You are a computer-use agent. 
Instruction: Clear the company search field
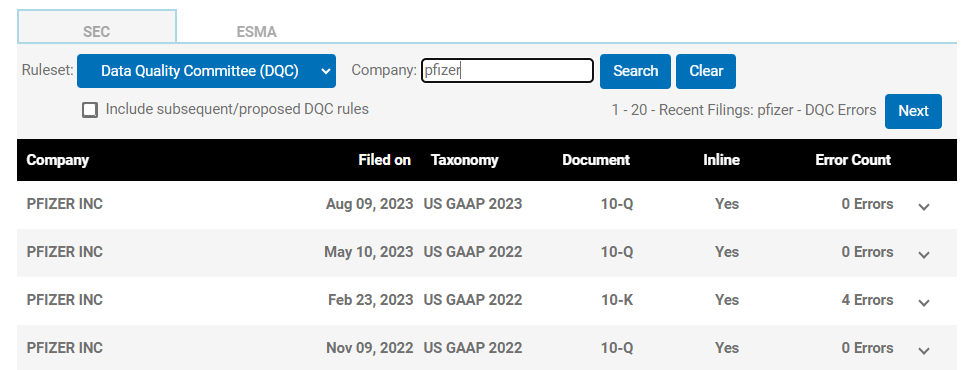[706, 71]
